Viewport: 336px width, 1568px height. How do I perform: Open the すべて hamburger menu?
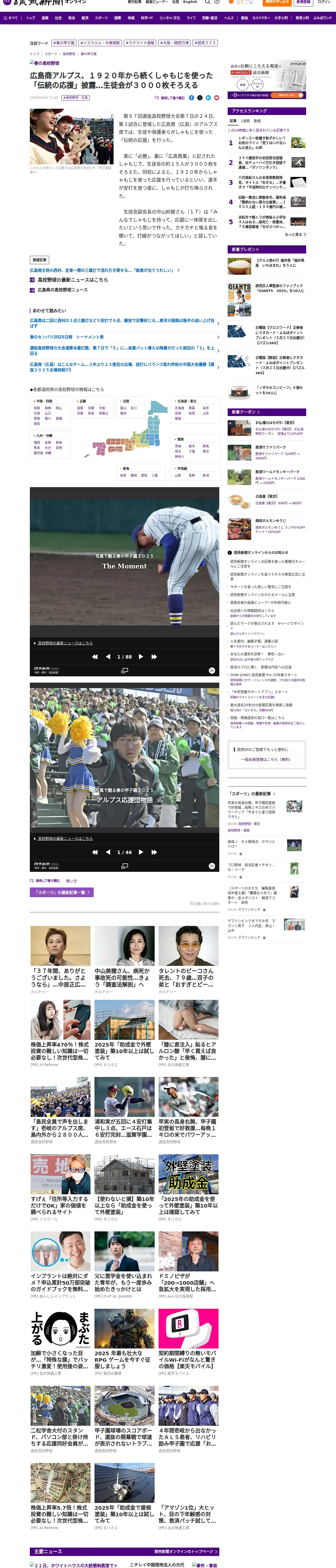10,18
